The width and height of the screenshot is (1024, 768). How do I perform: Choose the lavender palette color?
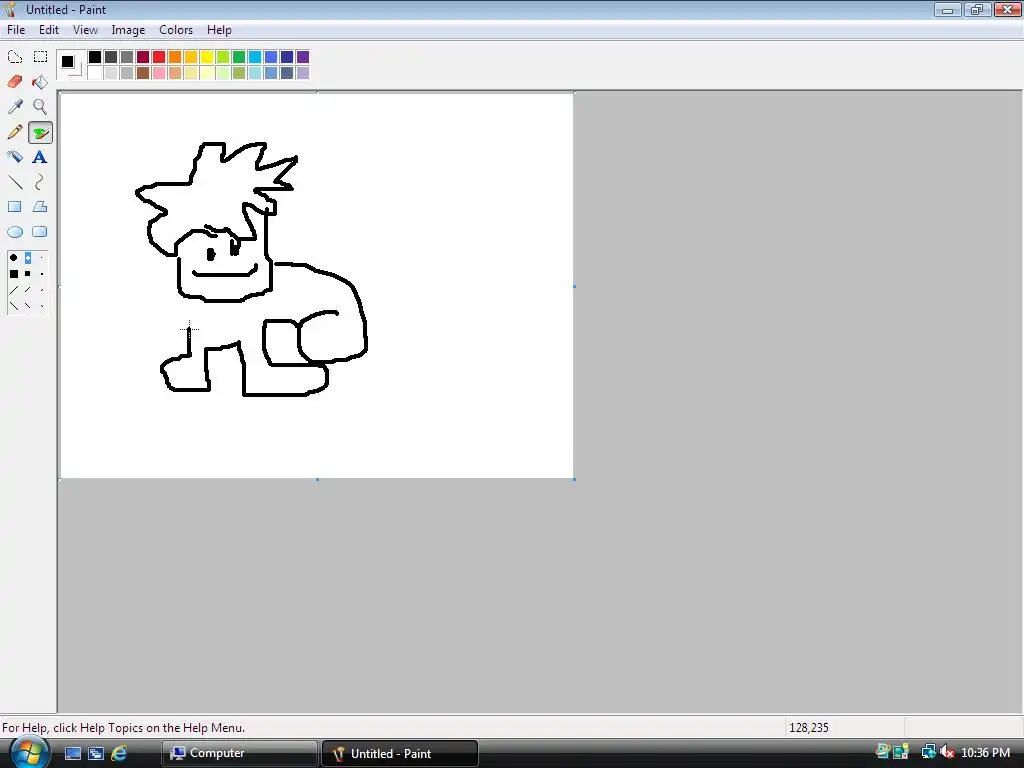303,73
